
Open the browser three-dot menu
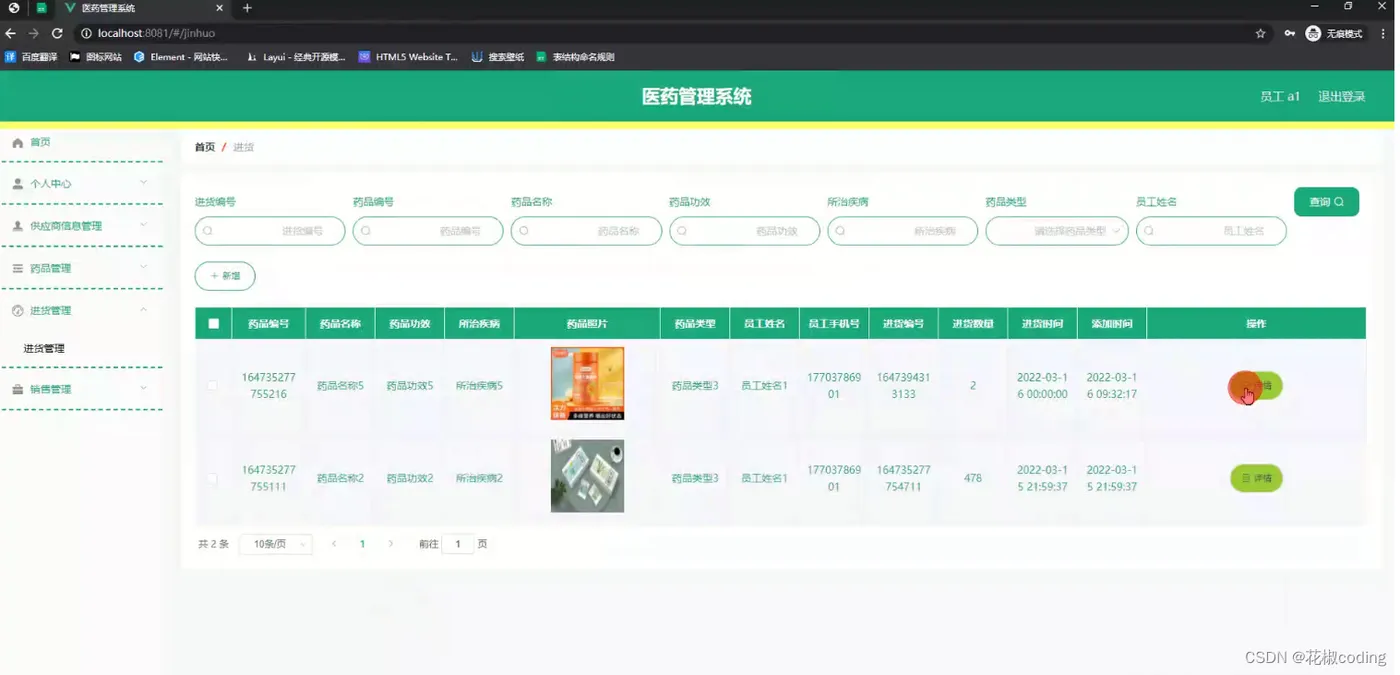click(1383, 33)
